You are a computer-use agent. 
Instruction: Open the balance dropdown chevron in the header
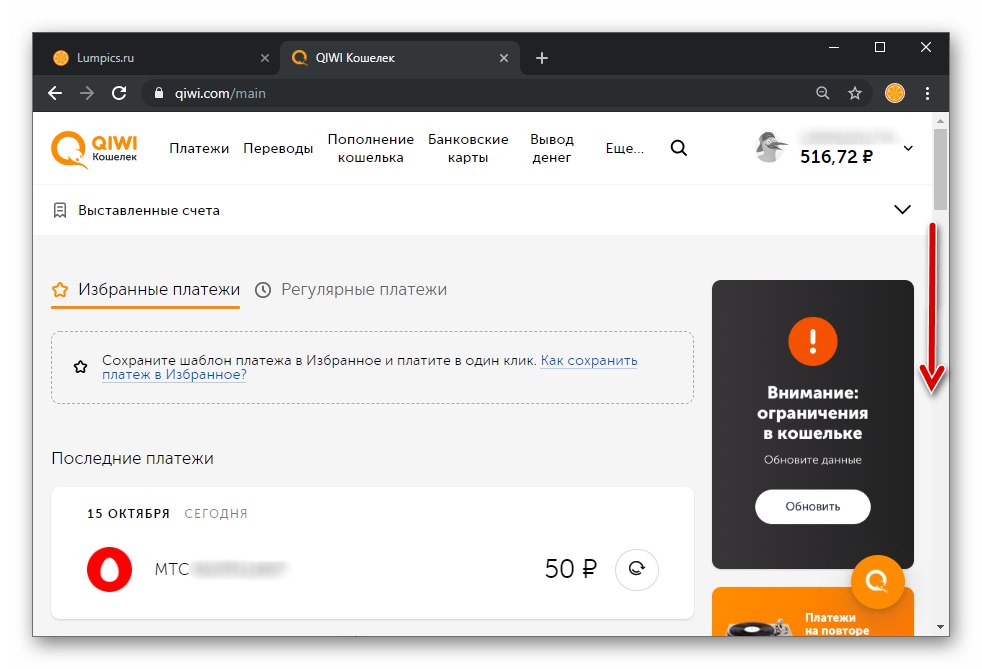908,147
